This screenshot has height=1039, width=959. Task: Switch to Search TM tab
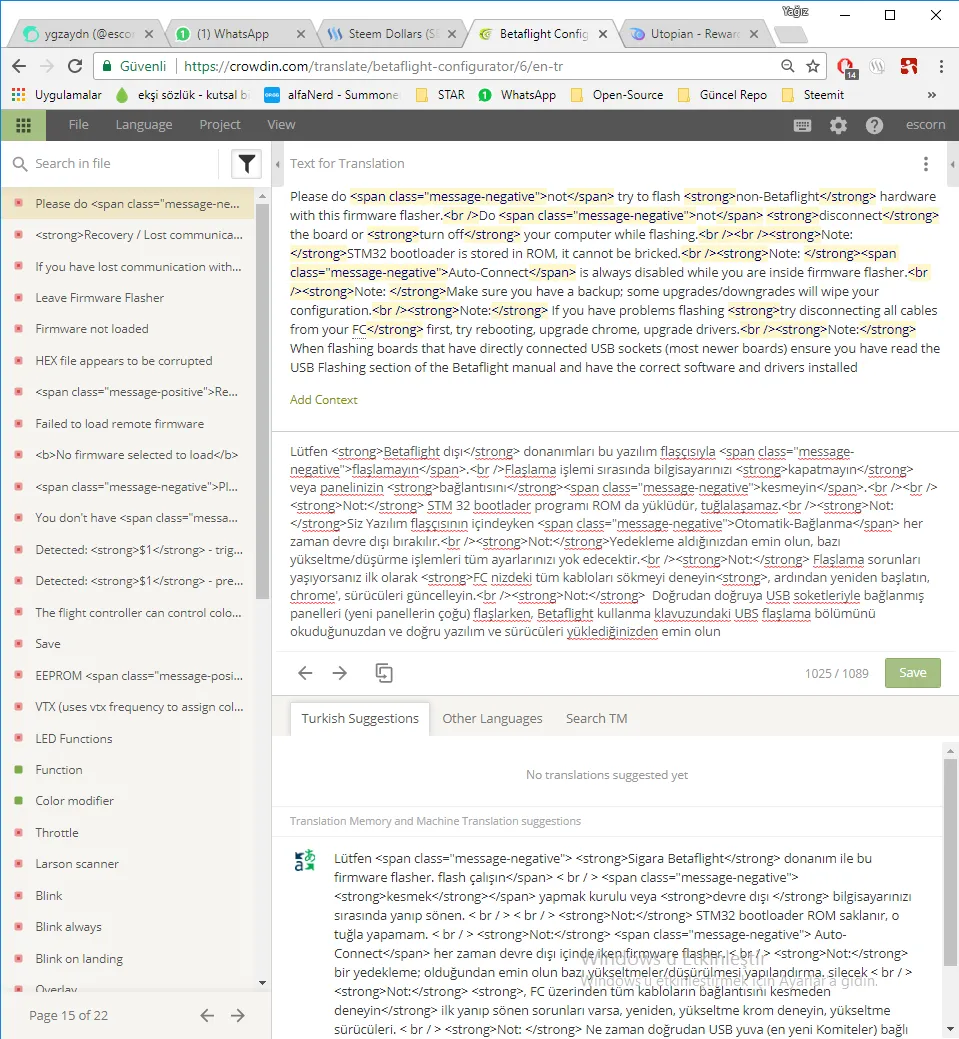[596, 718]
